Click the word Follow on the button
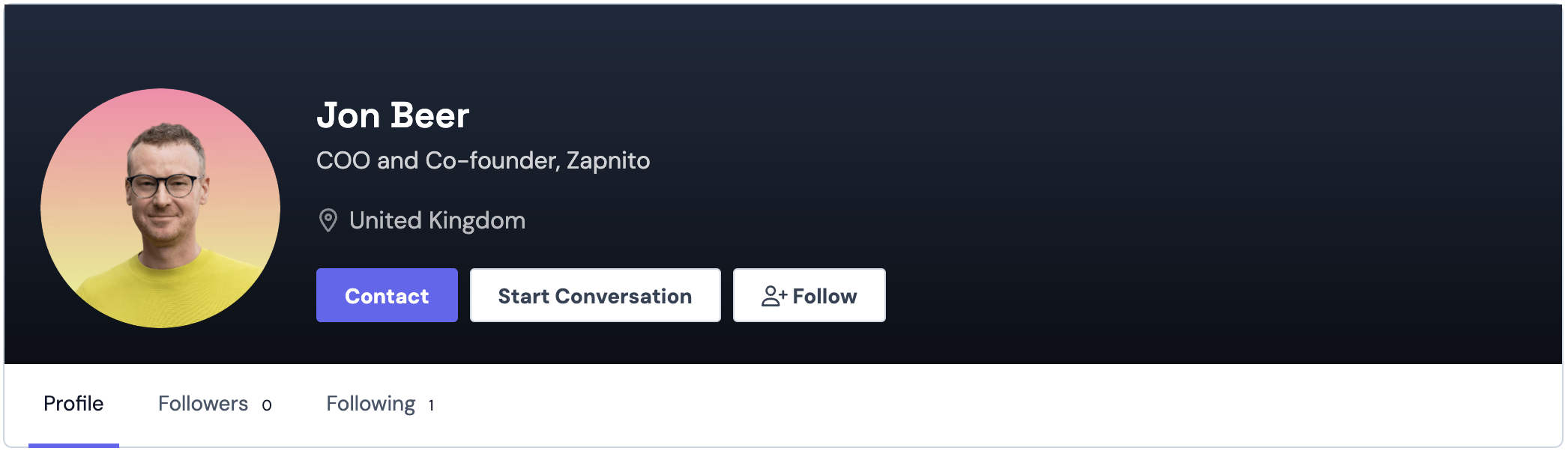 pyautogui.click(x=824, y=296)
